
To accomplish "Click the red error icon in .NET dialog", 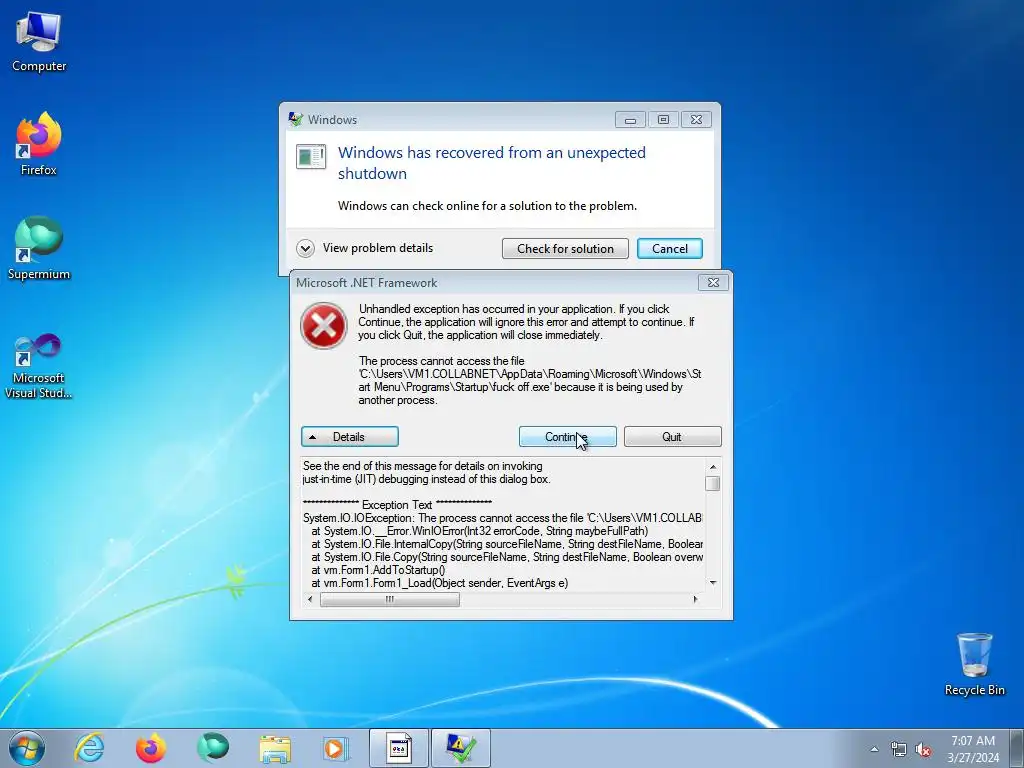I will pos(324,326).
